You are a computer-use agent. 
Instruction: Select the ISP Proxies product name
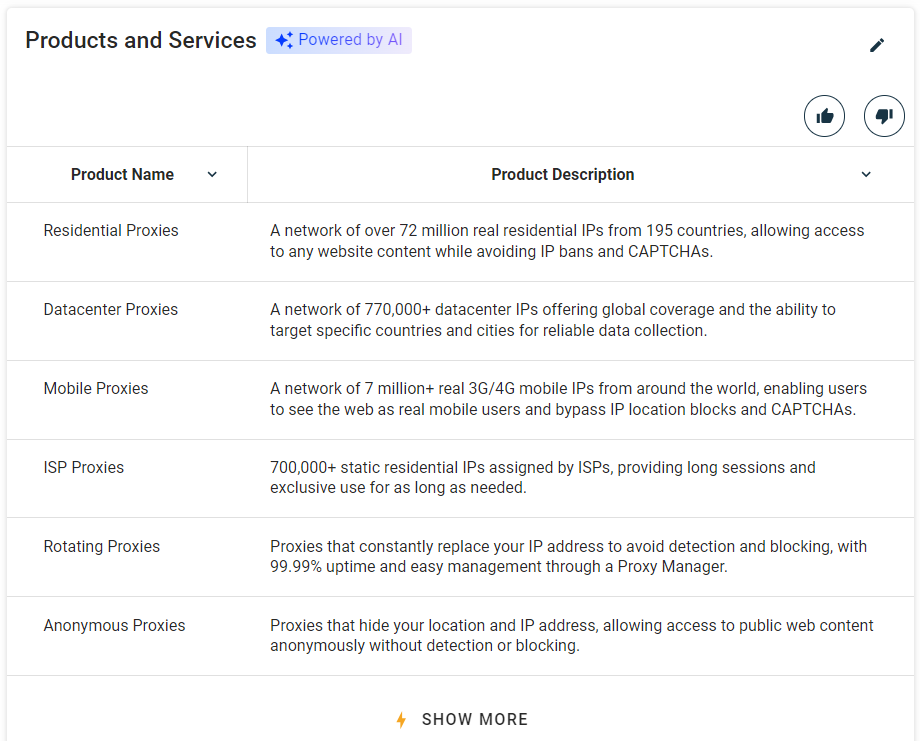click(x=84, y=467)
